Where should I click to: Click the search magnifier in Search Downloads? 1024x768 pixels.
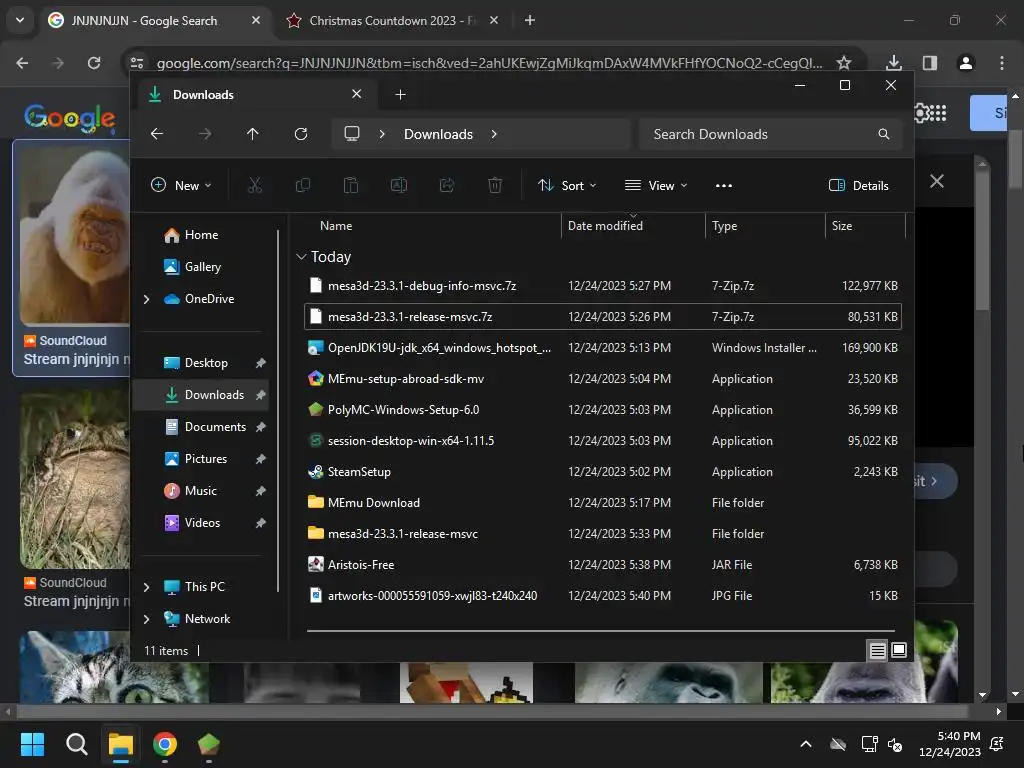884,134
